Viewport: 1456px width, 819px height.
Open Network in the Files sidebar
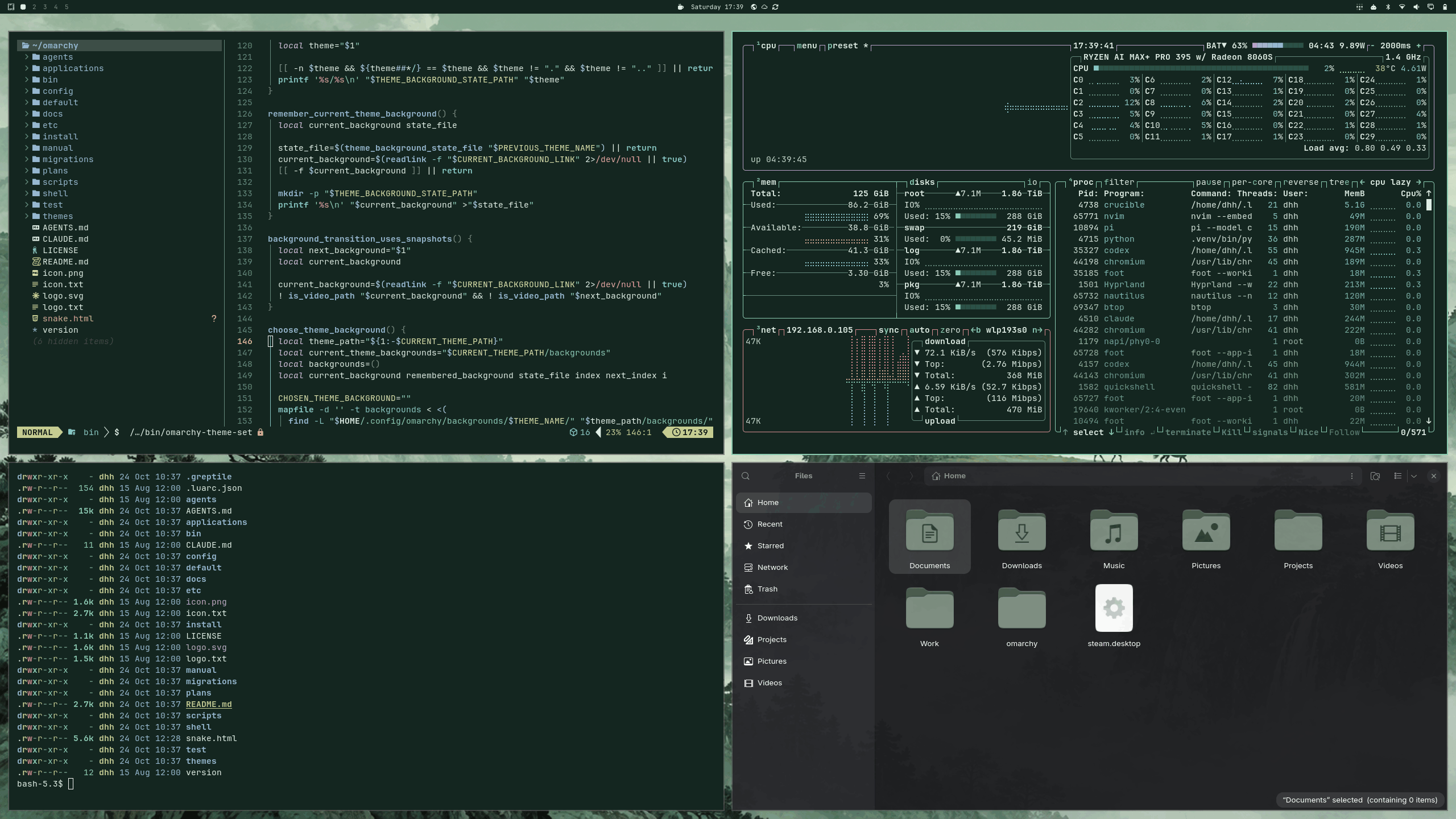point(803,568)
